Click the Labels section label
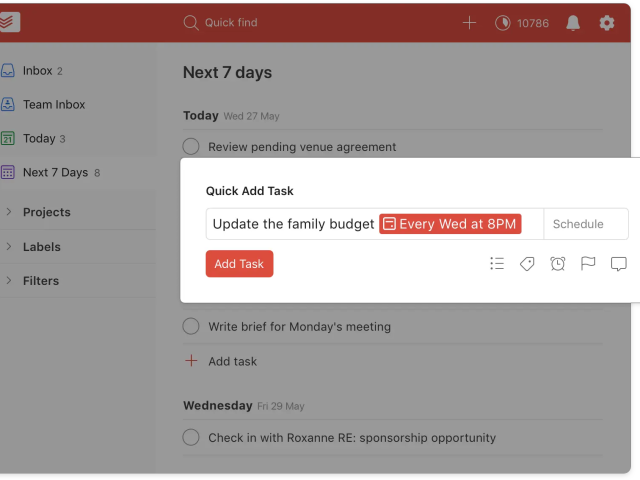 click(42, 247)
